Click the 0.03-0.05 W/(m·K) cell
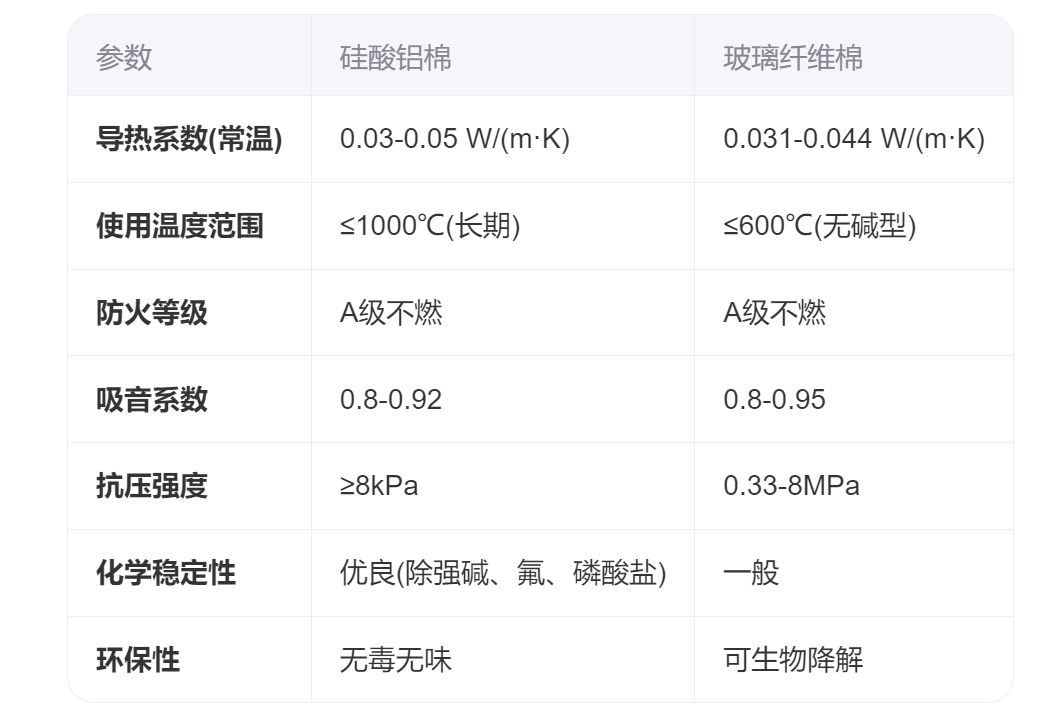This screenshot has width=1040, height=707. pyautogui.click(x=454, y=139)
